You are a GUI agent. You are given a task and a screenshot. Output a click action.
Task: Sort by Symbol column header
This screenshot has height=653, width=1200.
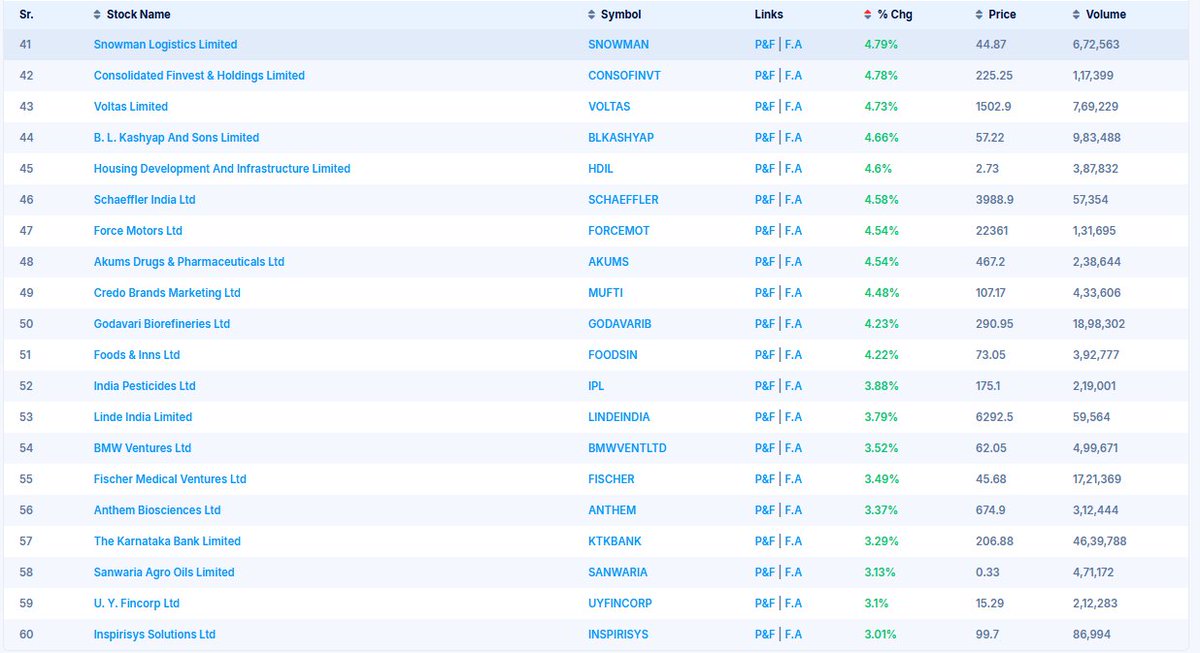615,14
